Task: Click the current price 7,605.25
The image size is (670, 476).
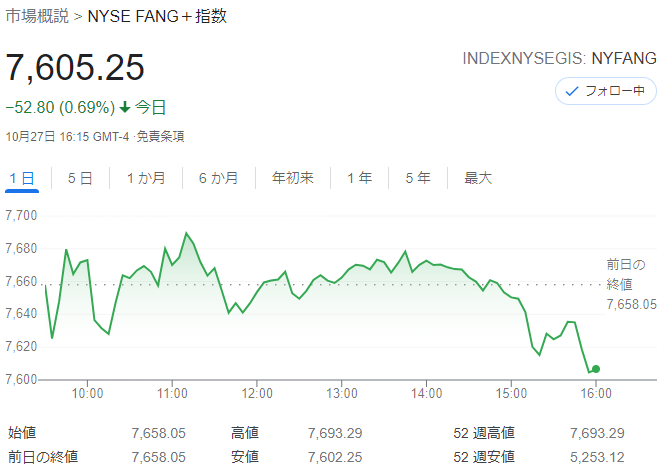Action: (75, 67)
